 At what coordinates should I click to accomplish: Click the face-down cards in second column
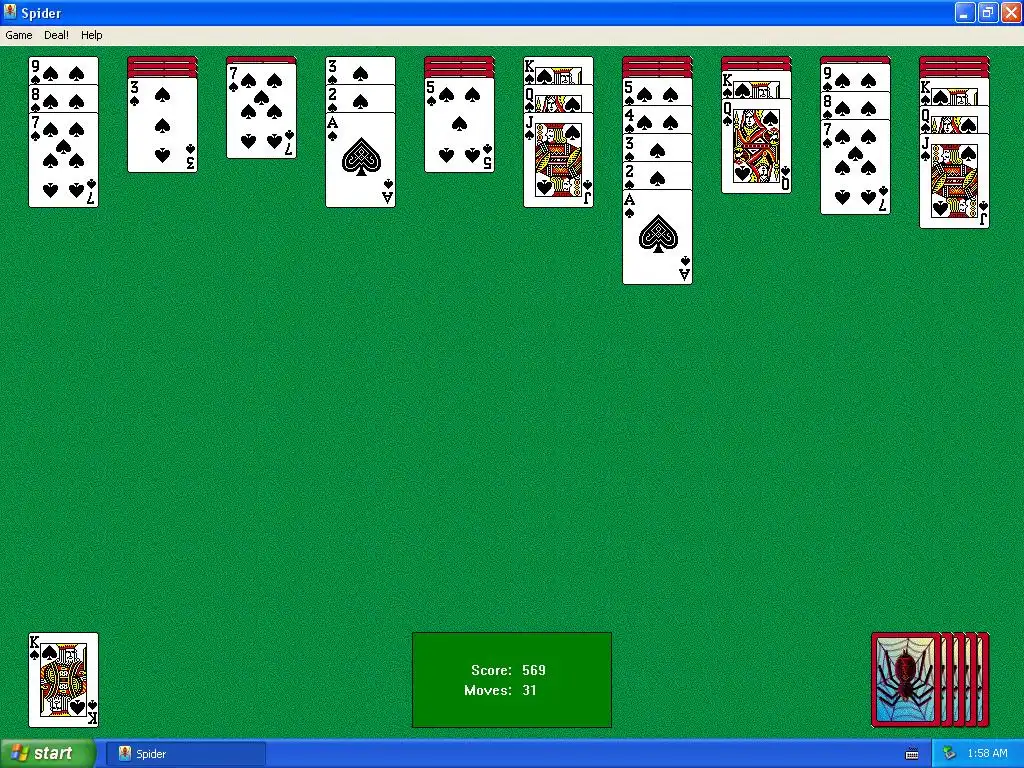coord(162,67)
